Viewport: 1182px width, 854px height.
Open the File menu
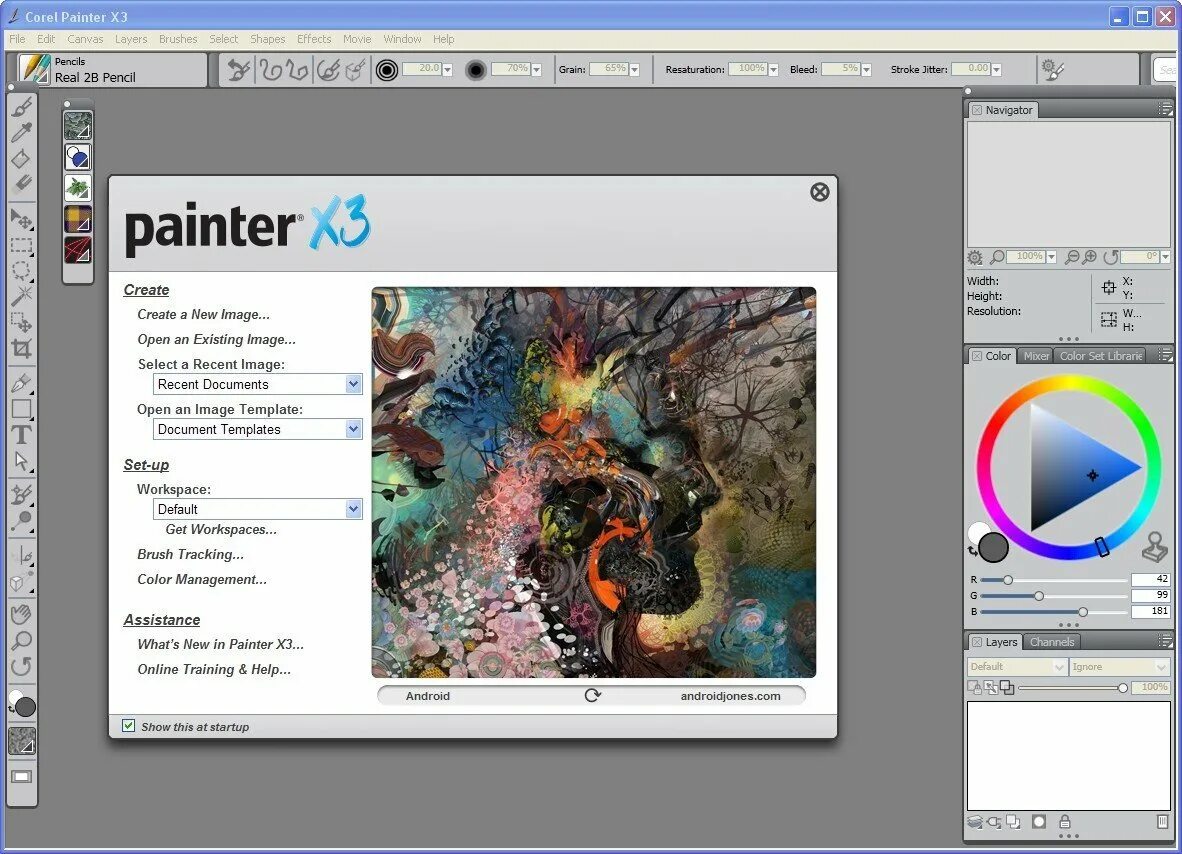[17, 39]
